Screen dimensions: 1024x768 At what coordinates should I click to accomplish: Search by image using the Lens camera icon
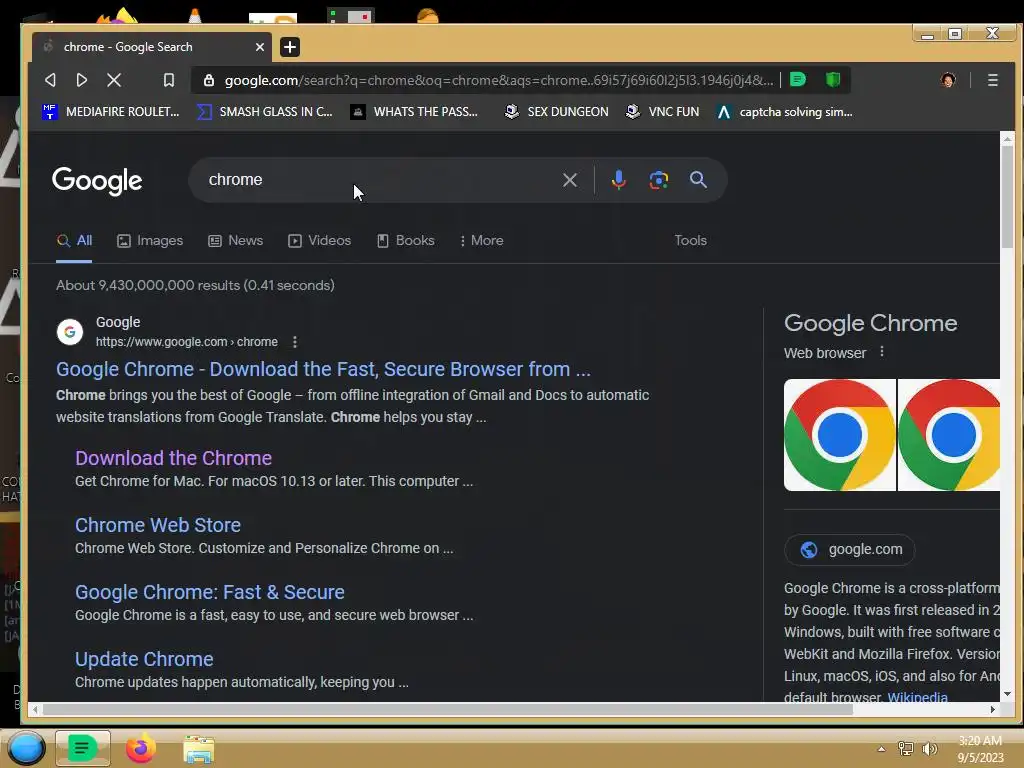point(658,180)
